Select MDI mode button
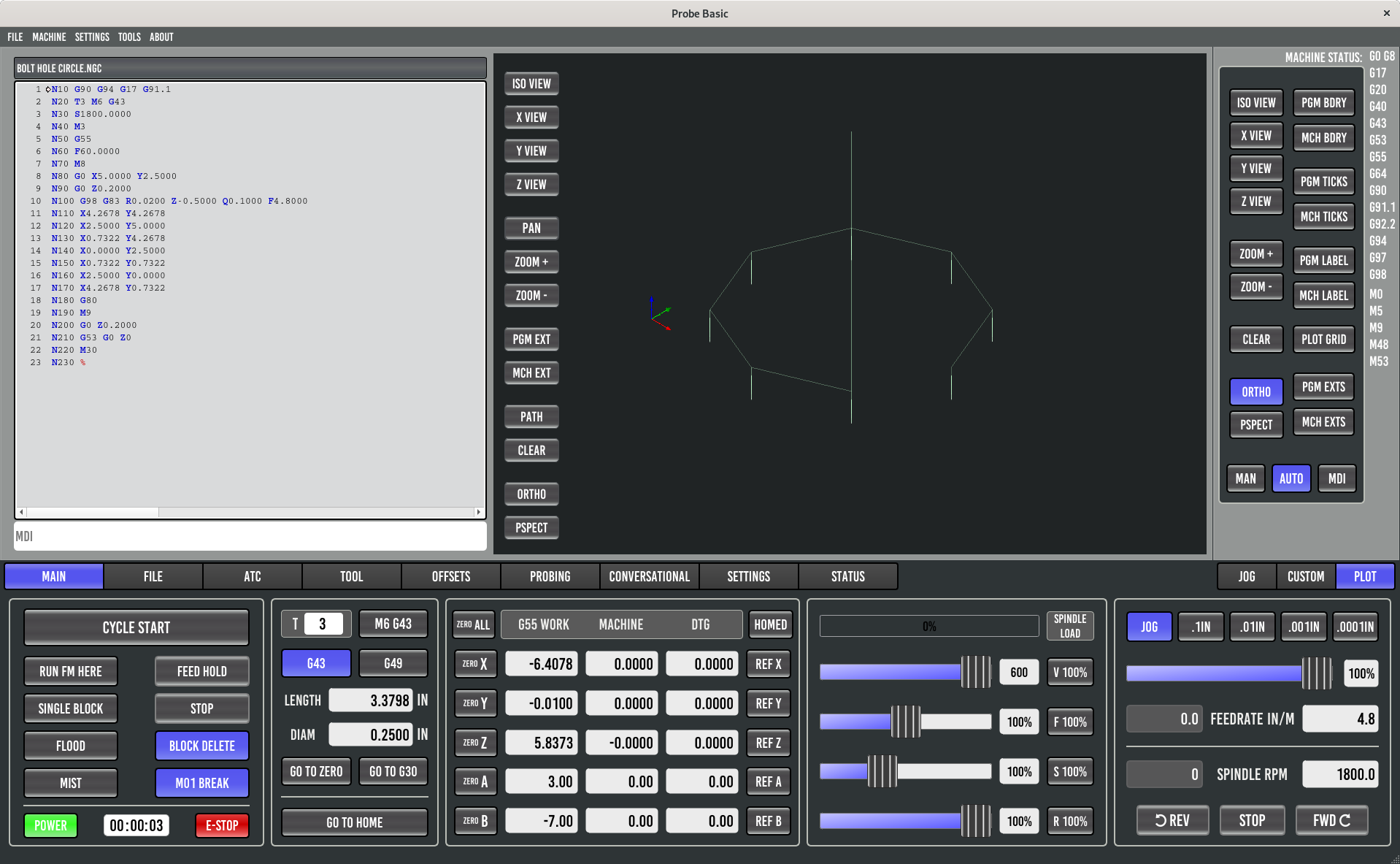Image resolution: width=1400 pixels, height=864 pixels. coord(1337,478)
